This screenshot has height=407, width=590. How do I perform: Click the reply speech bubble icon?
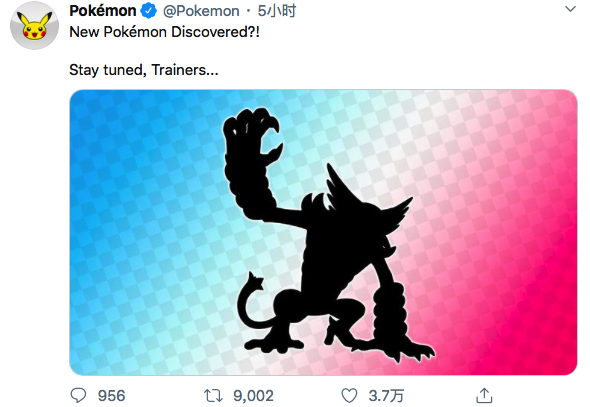[78, 395]
